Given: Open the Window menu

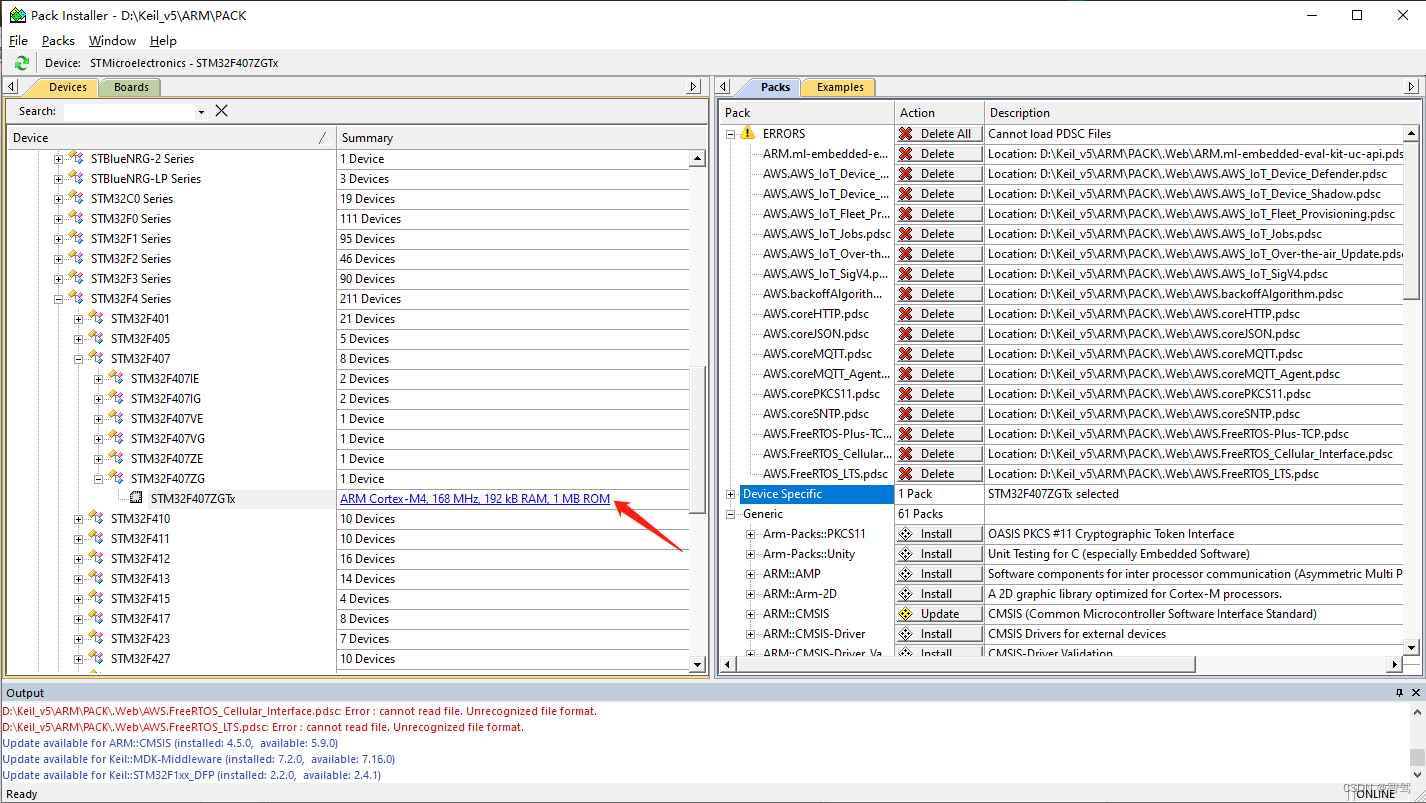Looking at the screenshot, I should 112,41.
